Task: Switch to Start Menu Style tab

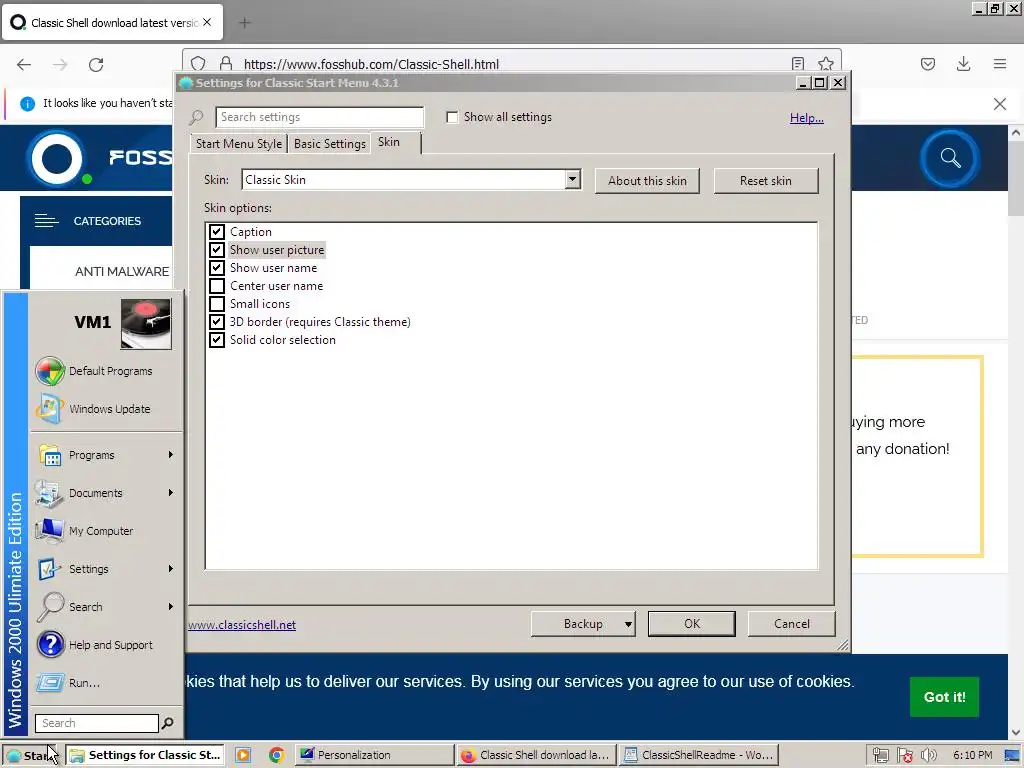Action: pos(238,144)
